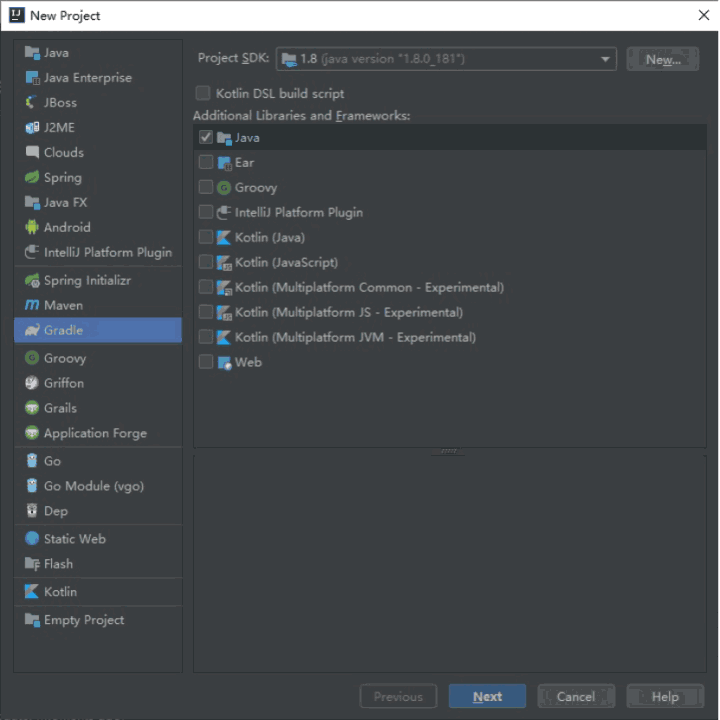Viewport: 720px width, 720px height.
Task: Choose the Go Module (vgo) icon
Action: tap(32, 485)
